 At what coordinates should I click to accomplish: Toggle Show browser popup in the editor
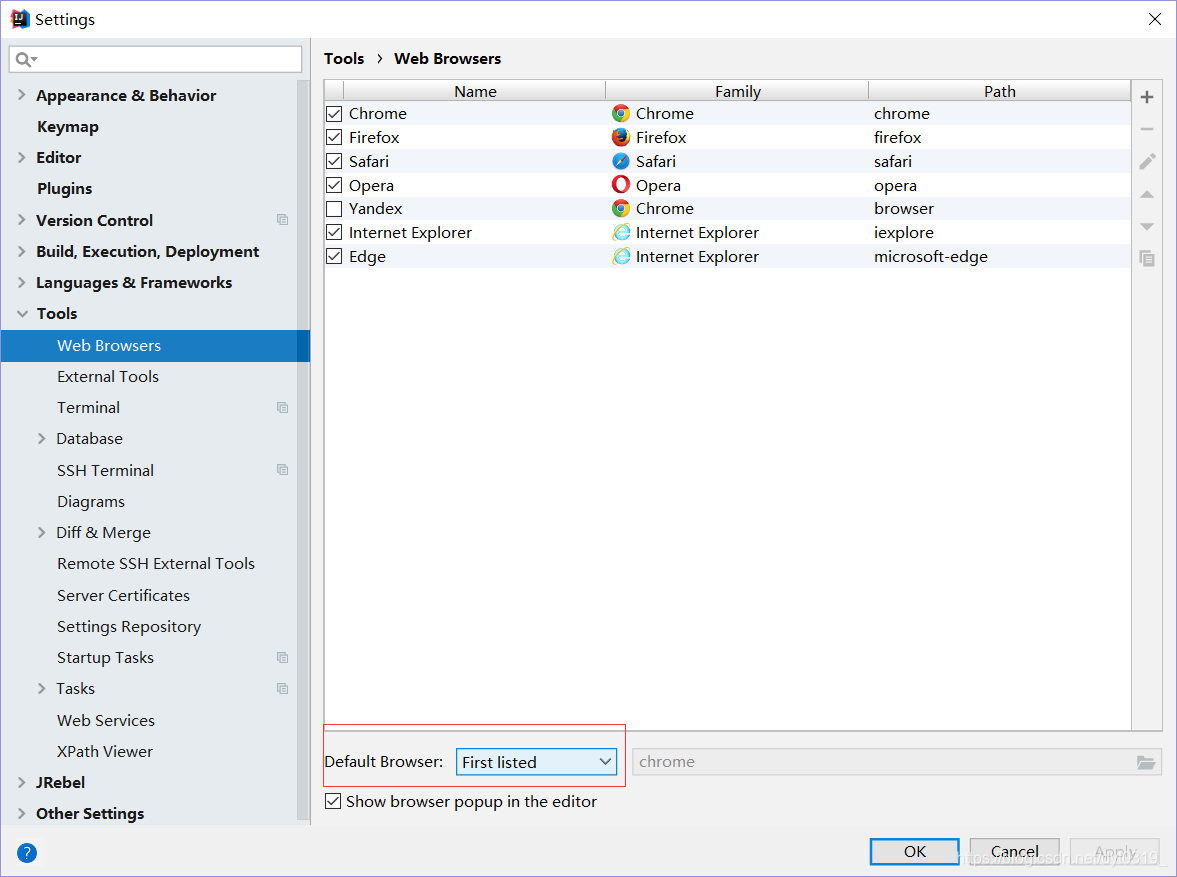pos(333,801)
